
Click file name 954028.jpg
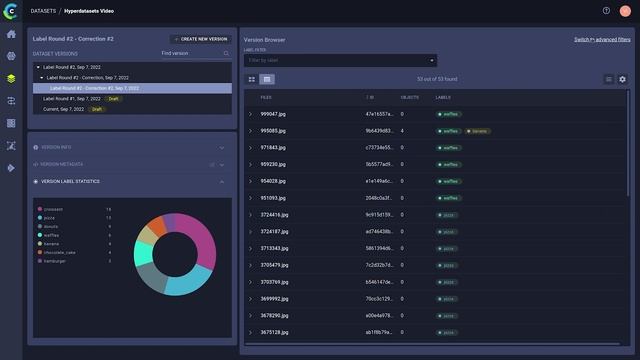pos(273,181)
